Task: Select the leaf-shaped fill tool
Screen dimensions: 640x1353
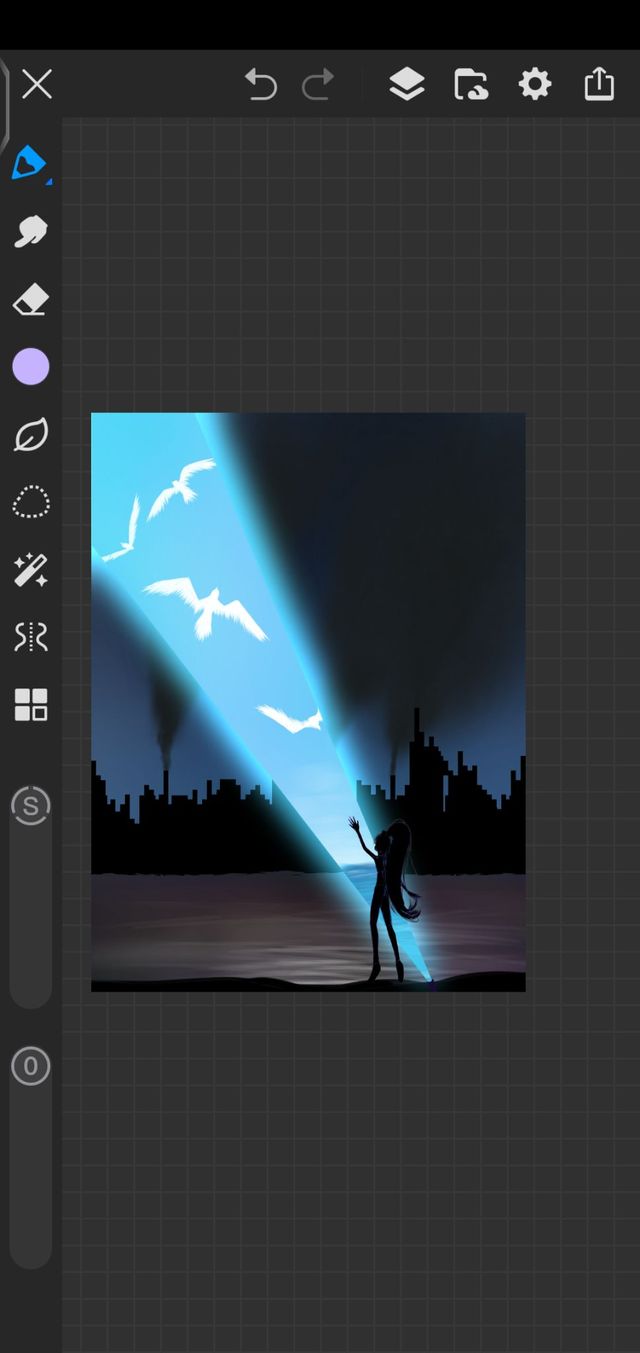Action: click(30, 435)
